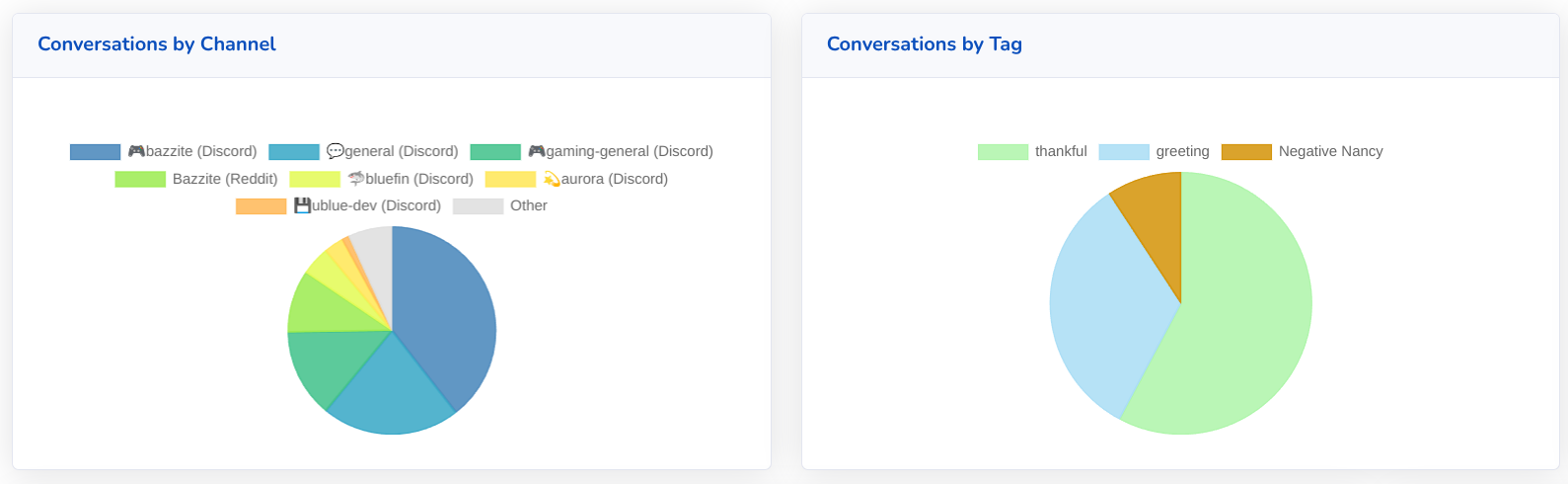
Task: Toggle the greeting legend label
Action: click(x=1182, y=151)
